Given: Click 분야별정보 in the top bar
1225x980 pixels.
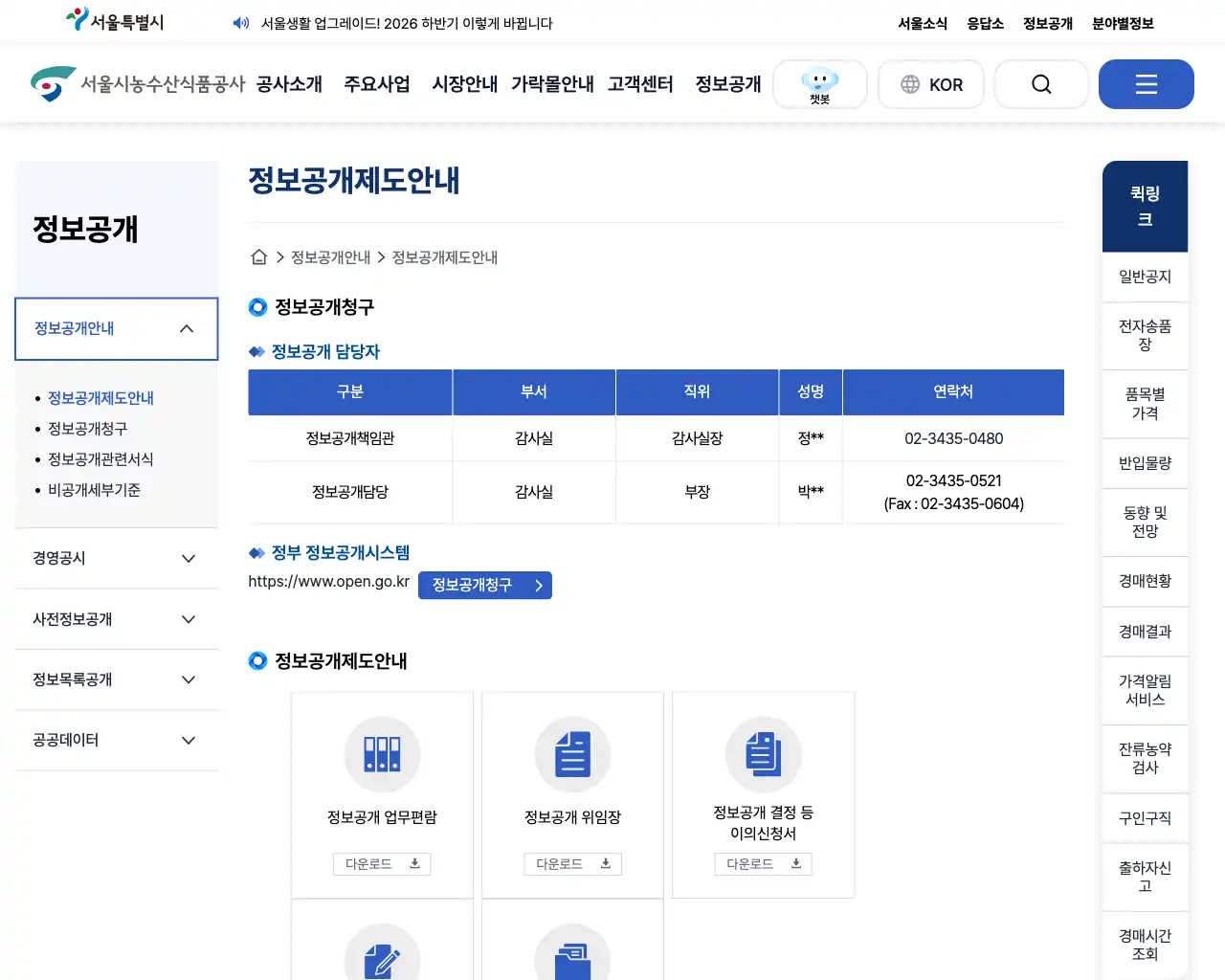Looking at the screenshot, I should coord(1123,23).
